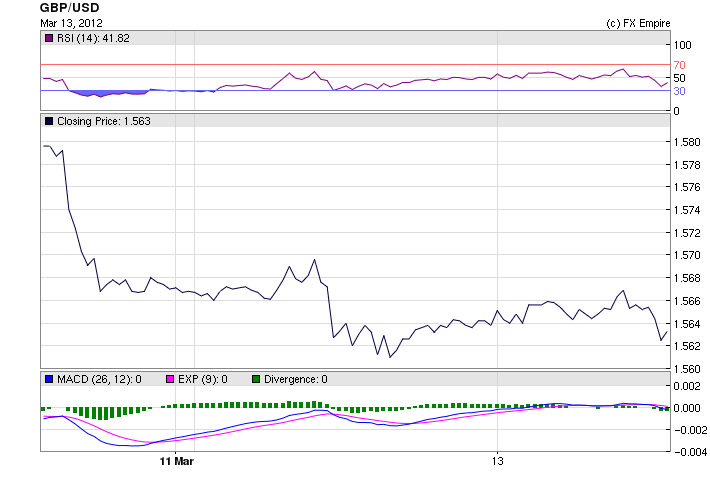Click the 0.000 MACD axis label
Screen dimensions: 710x487
tap(687, 408)
